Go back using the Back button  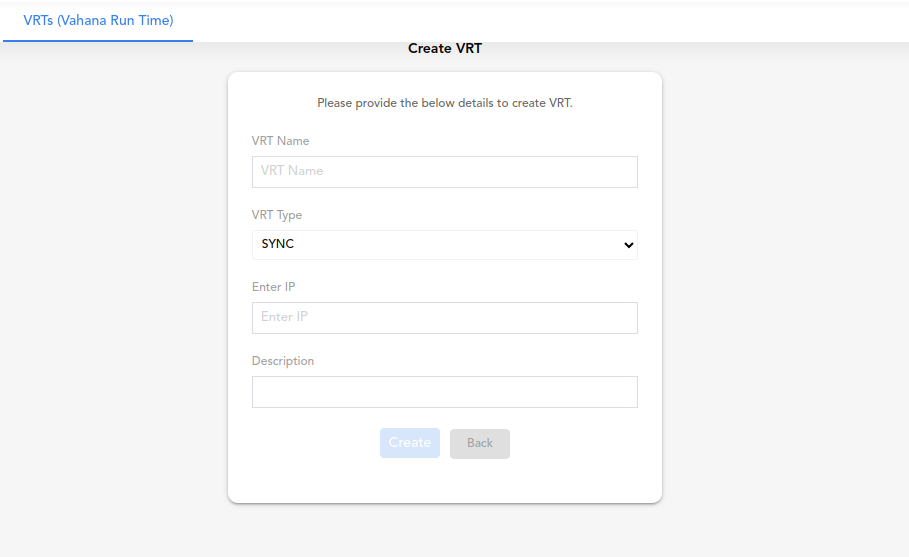click(x=479, y=443)
